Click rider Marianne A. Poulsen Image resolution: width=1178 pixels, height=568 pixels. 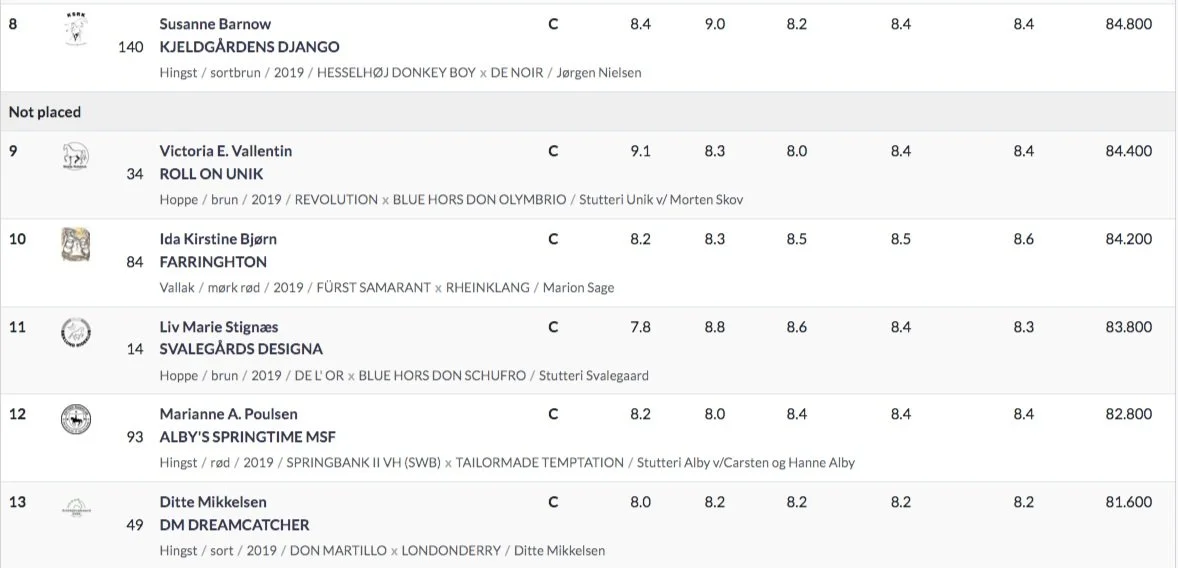click(x=228, y=414)
